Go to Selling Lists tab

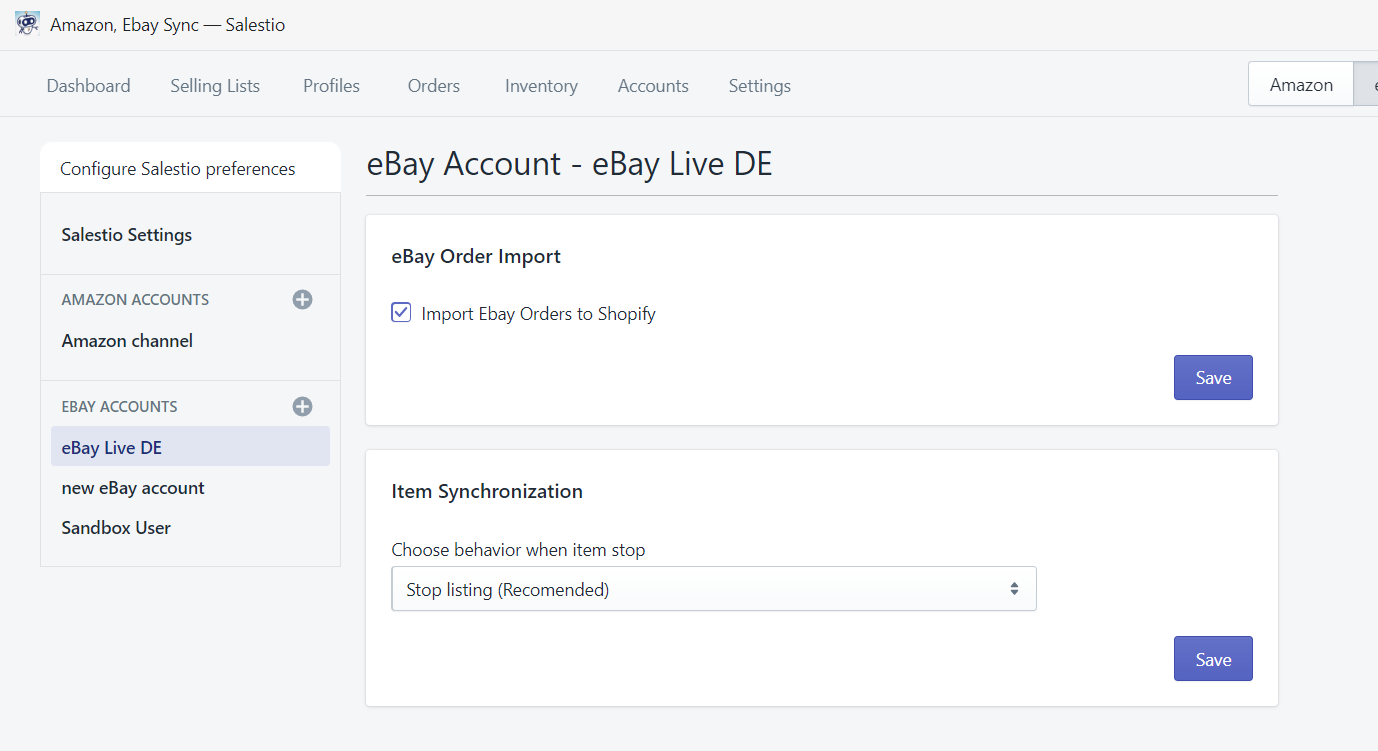pos(215,86)
